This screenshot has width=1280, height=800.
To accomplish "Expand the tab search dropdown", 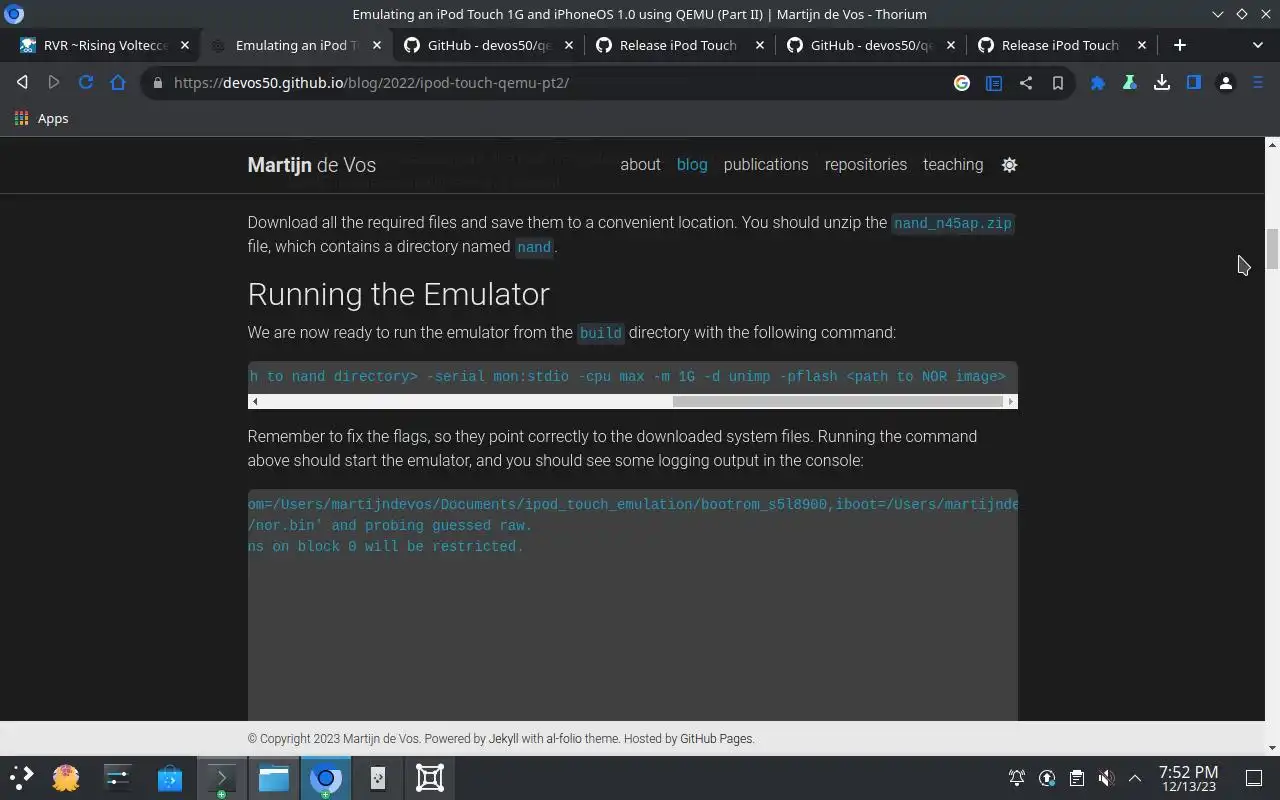I will click(1258, 45).
